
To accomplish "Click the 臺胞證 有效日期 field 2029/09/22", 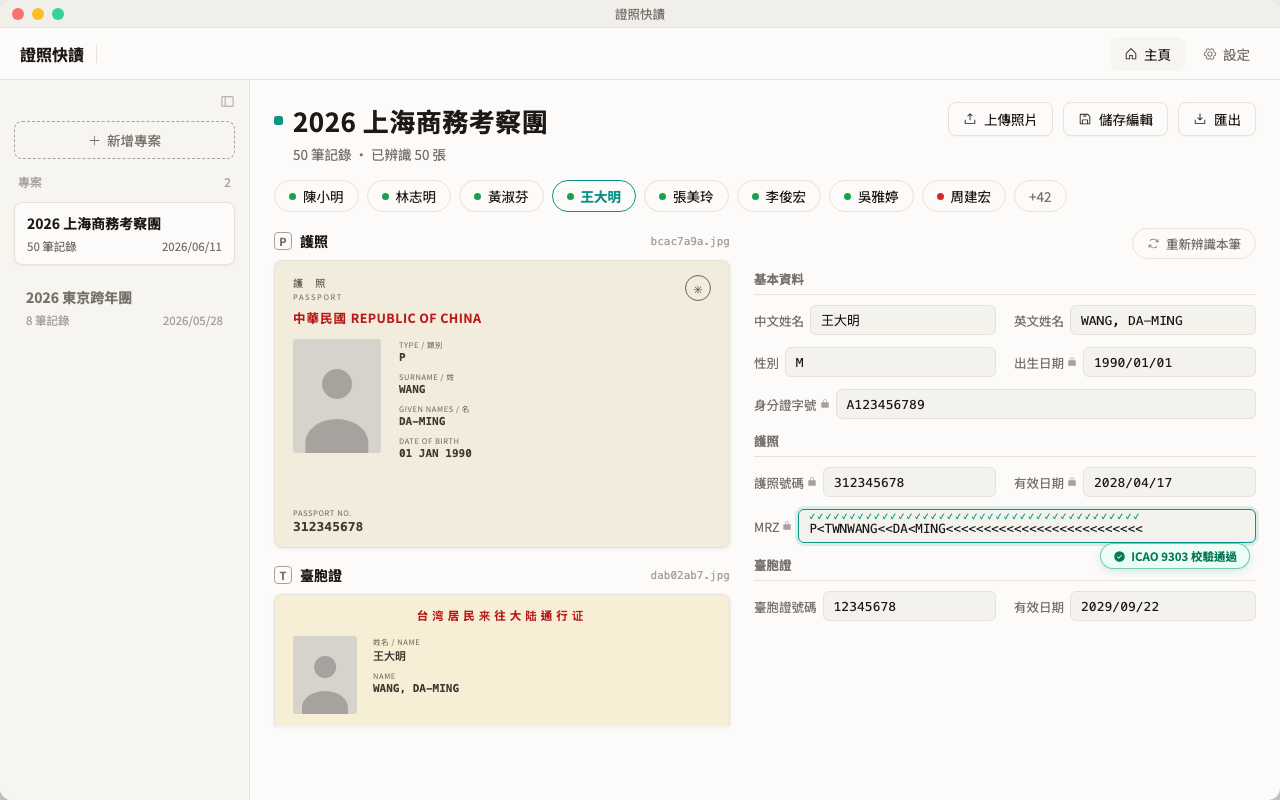I will 1163,606.
